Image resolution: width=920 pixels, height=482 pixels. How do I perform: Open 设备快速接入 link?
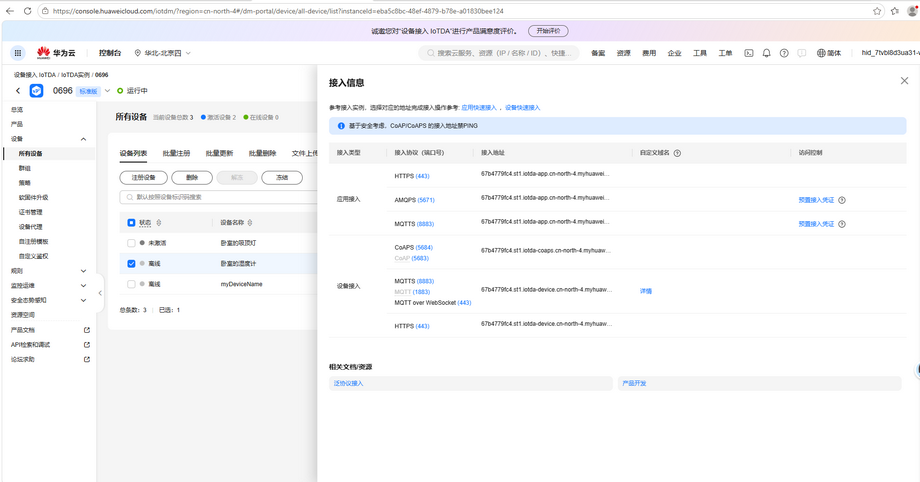point(523,108)
